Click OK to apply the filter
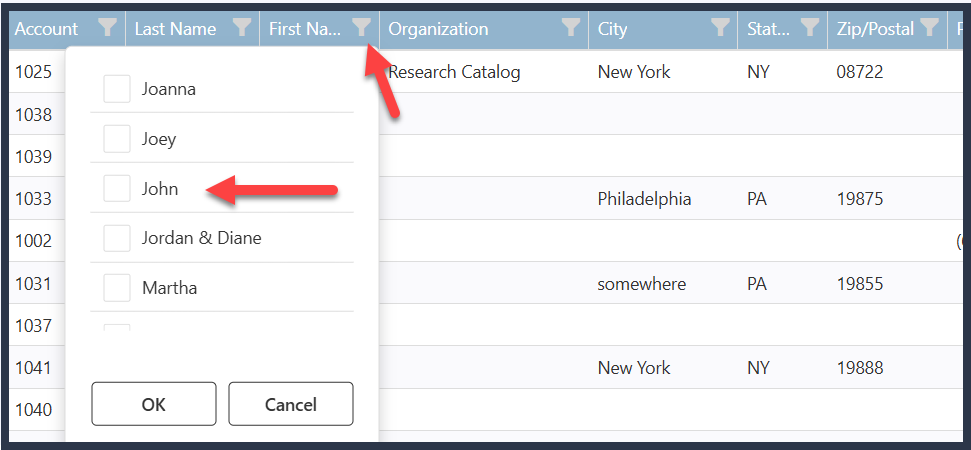The image size is (971, 450). (154, 404)
